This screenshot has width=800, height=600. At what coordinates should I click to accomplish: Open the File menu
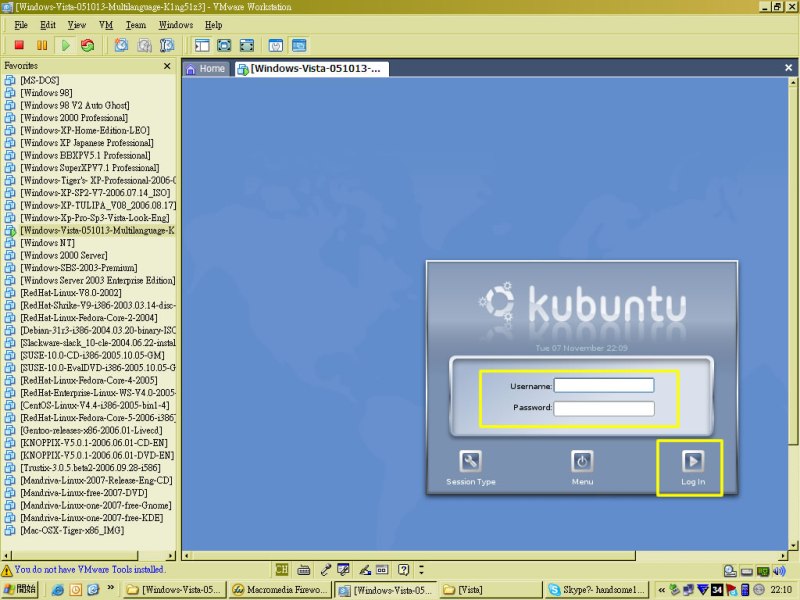click(21, 25)
